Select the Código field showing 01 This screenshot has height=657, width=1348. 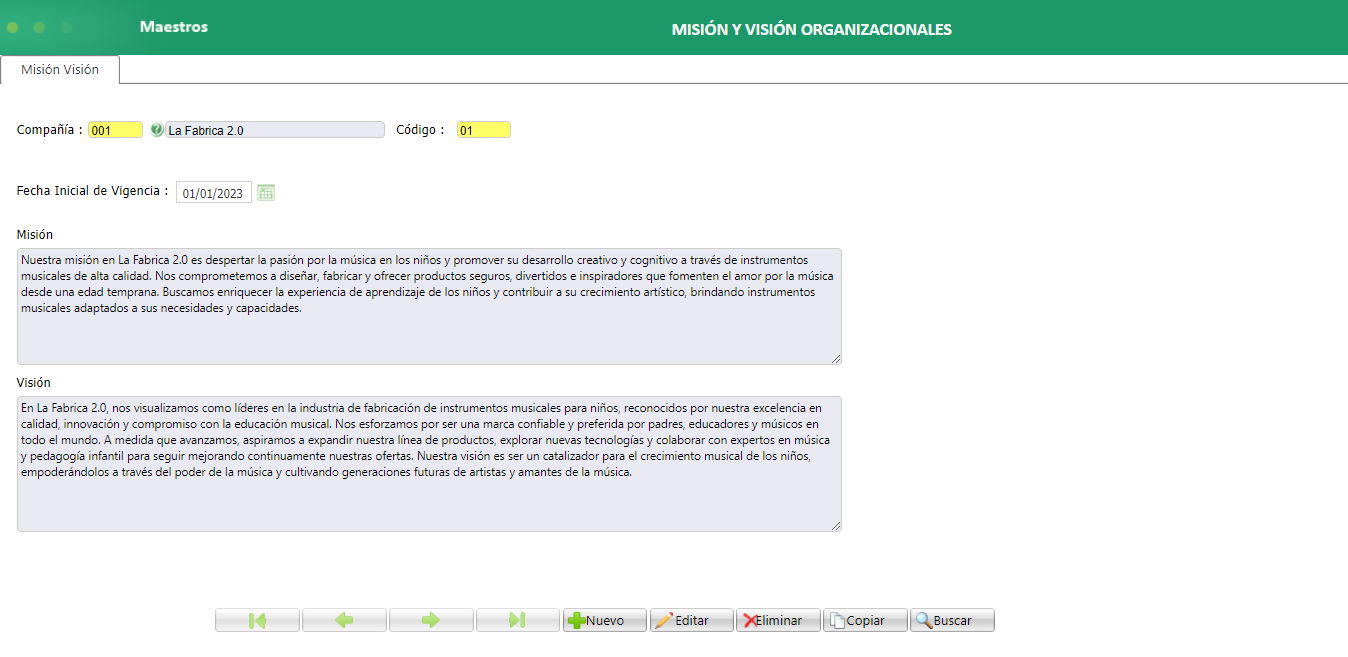pos(483,129)
